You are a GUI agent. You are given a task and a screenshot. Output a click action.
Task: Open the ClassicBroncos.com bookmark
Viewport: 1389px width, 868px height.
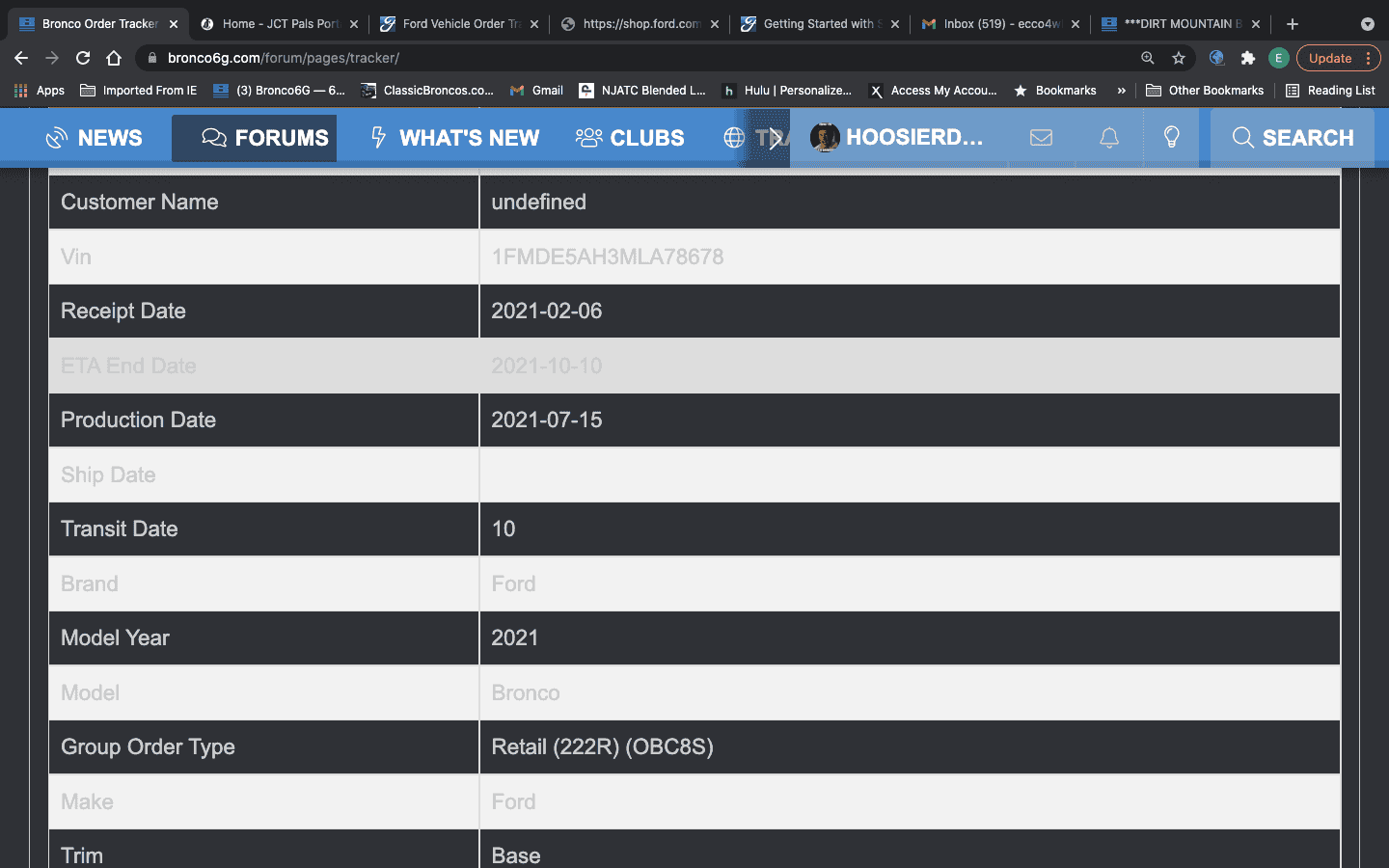coord(427,91)
